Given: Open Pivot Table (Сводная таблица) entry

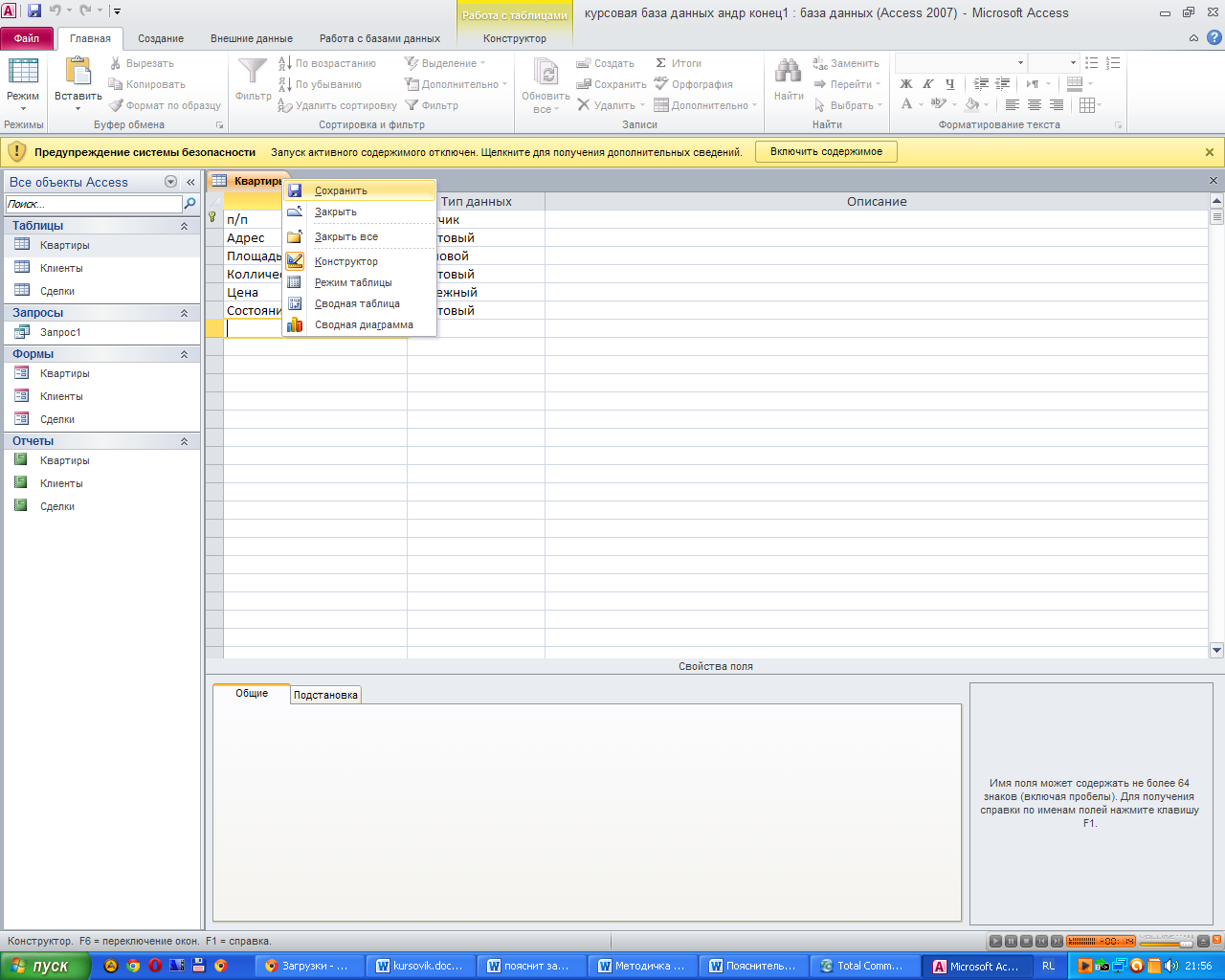Looking at the screenshot, I should click(x=359, y=303).
